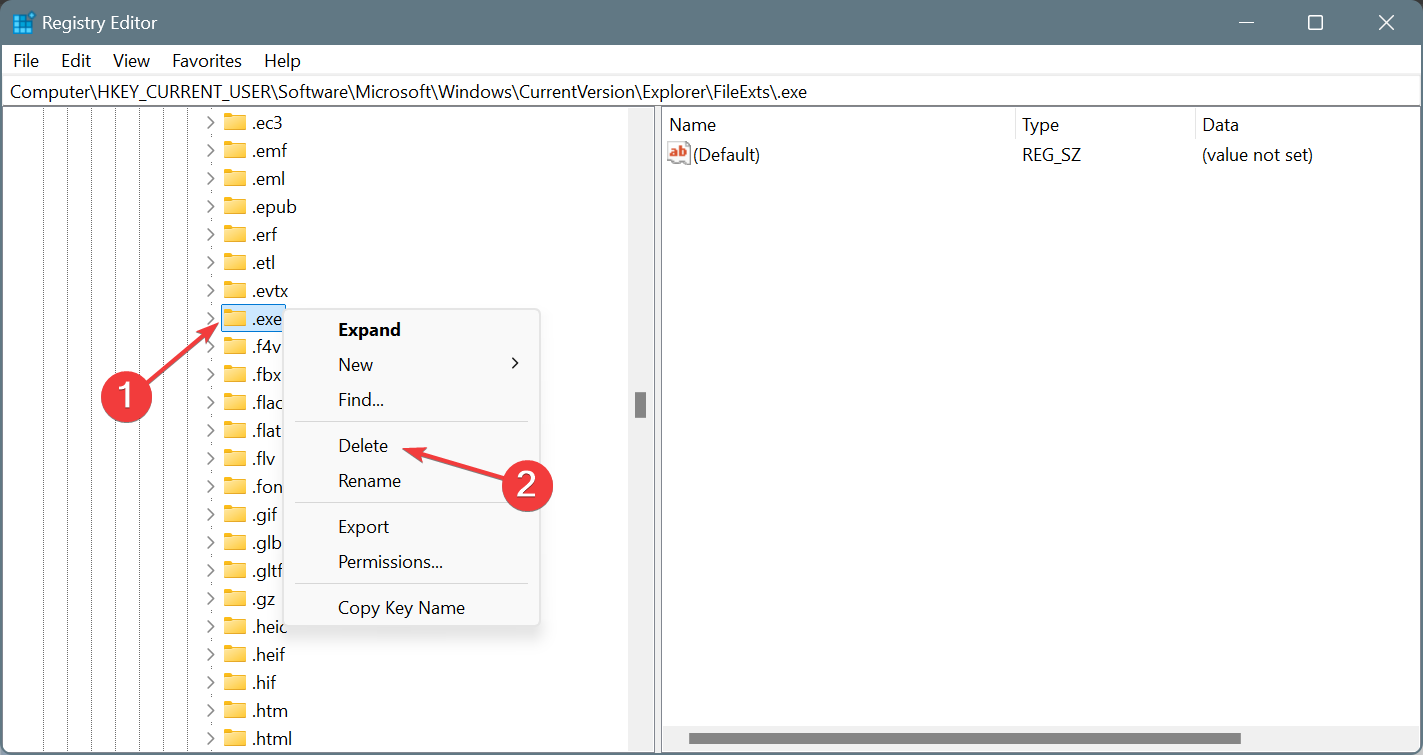Click the .epub folder icon
The image size is (1423, 755).
pyautogui.click(x=235, y=206)
